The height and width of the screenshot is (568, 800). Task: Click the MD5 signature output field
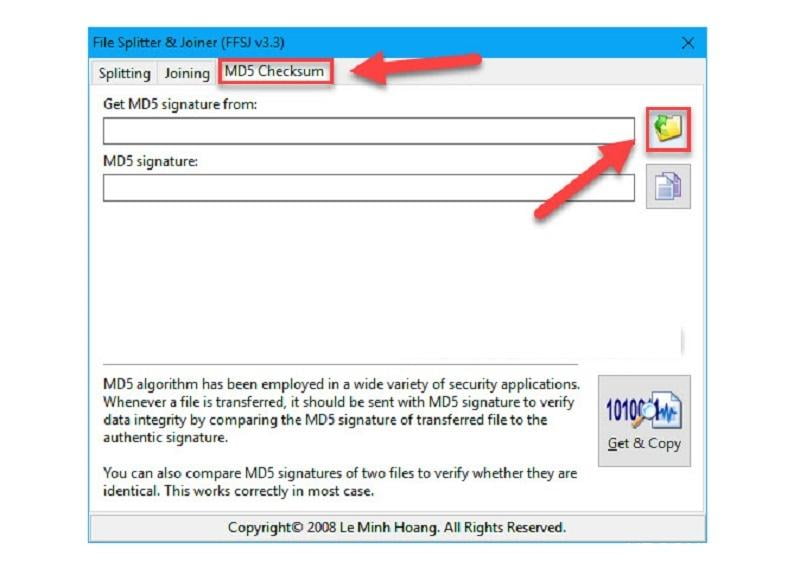pyautogui.click(x=369, y=188)
